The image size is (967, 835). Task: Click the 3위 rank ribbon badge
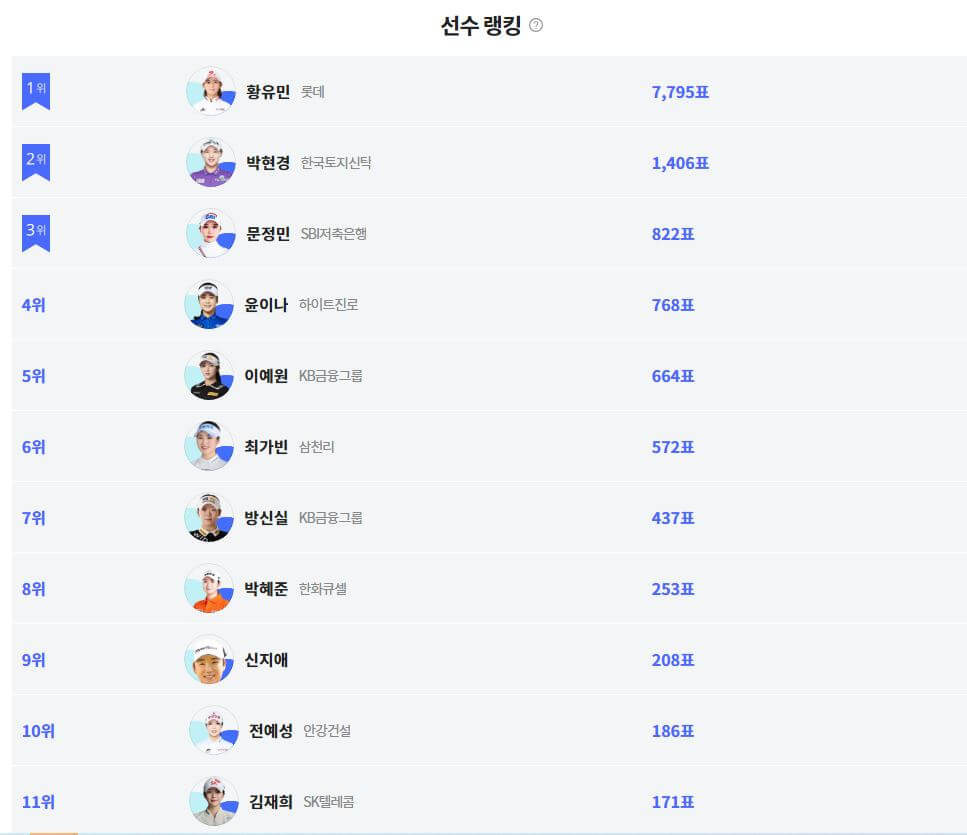(35, 232)
